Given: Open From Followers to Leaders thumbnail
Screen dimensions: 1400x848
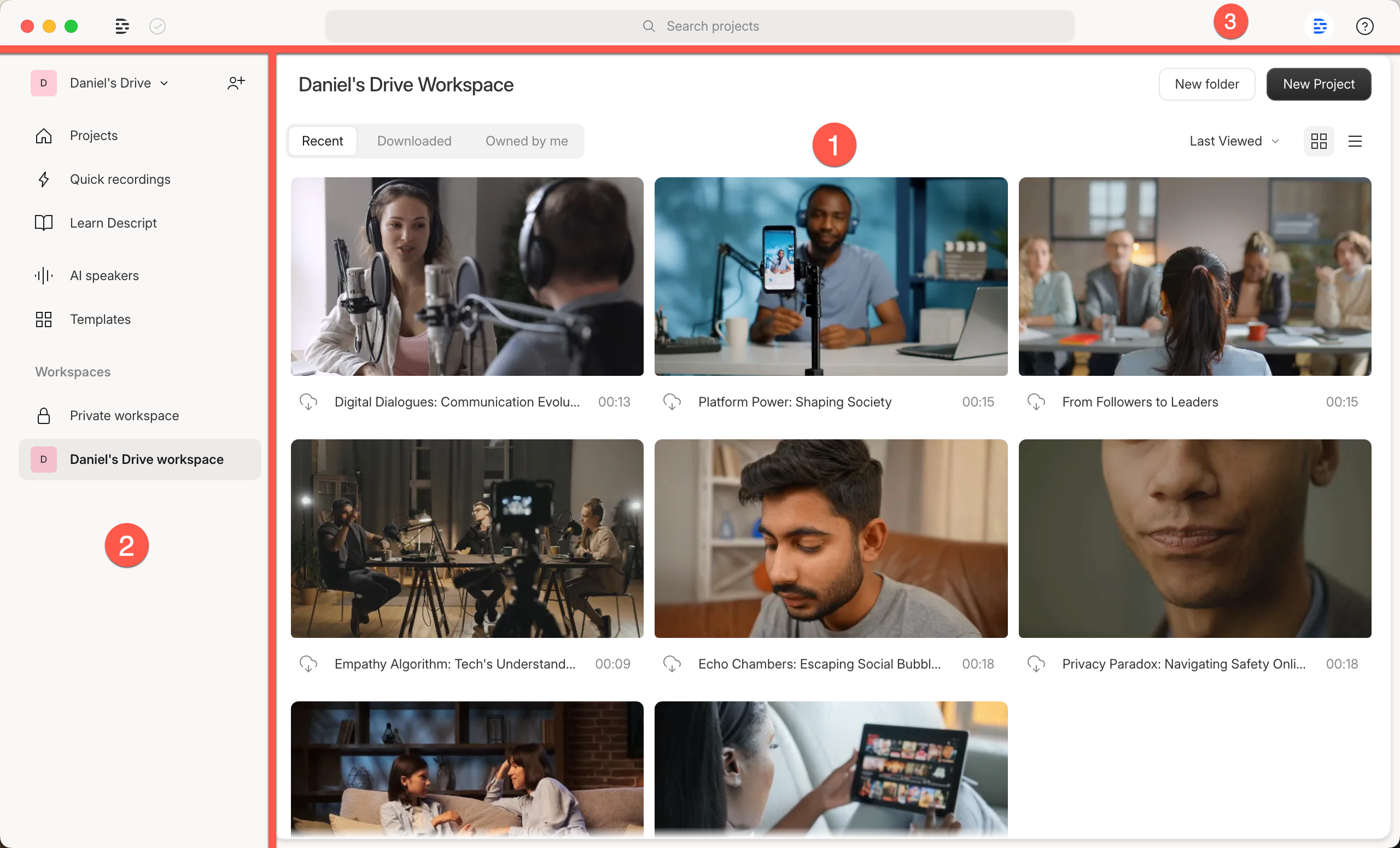Looking at the screenshot, I should (1194, 276).
